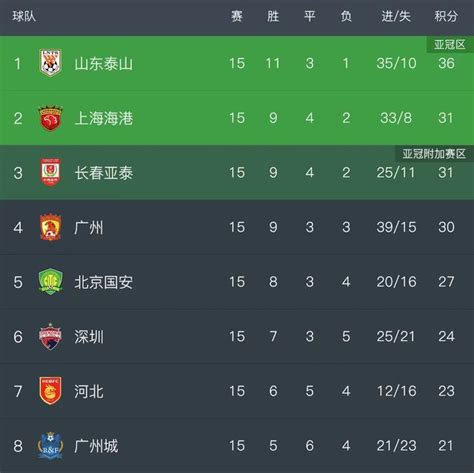Open the 上海海港 team name link
474x473 pixels.
click(x=104, y=118)
